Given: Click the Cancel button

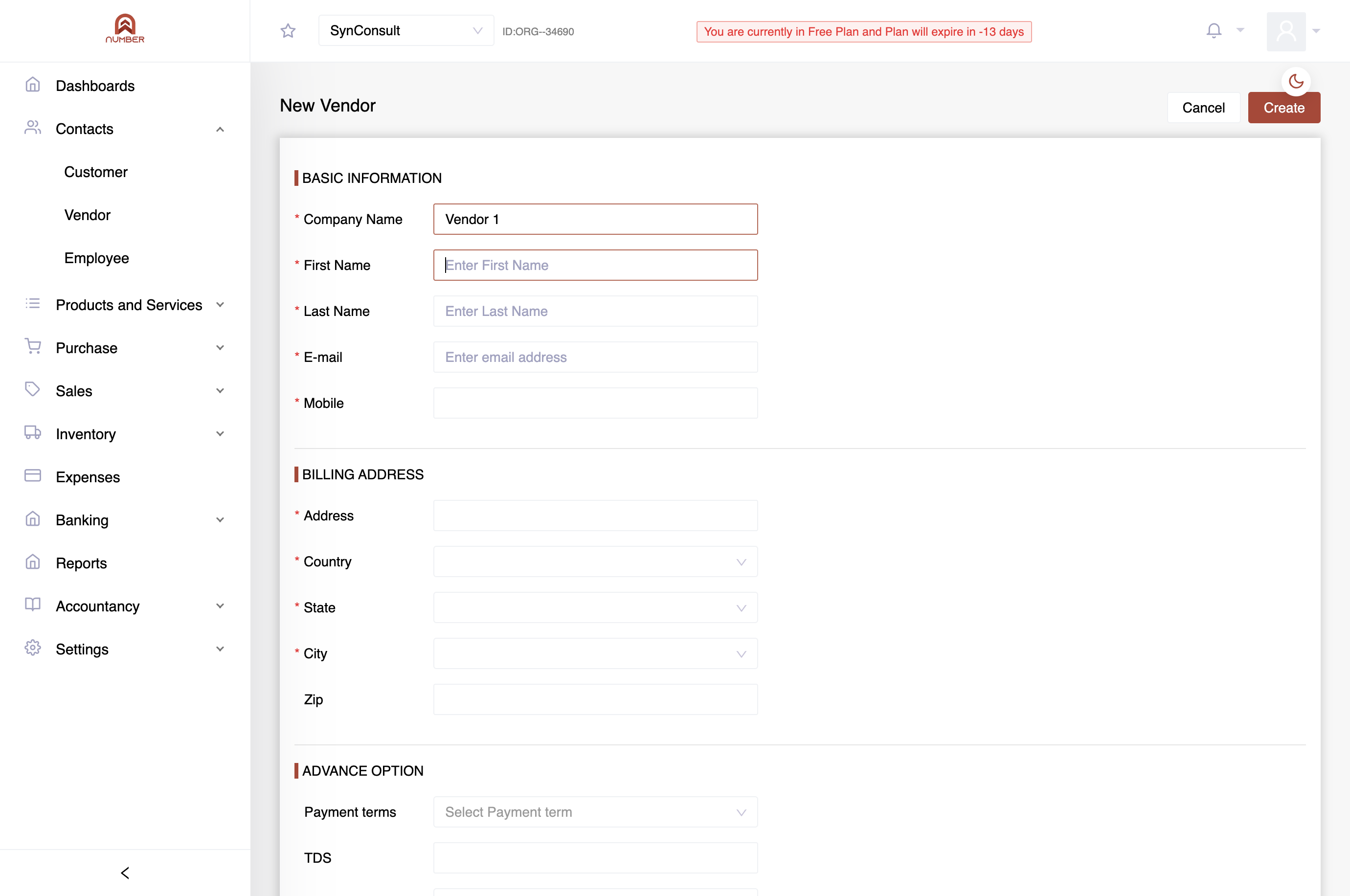Looking at the screenshot, I should pos(1203,108).
